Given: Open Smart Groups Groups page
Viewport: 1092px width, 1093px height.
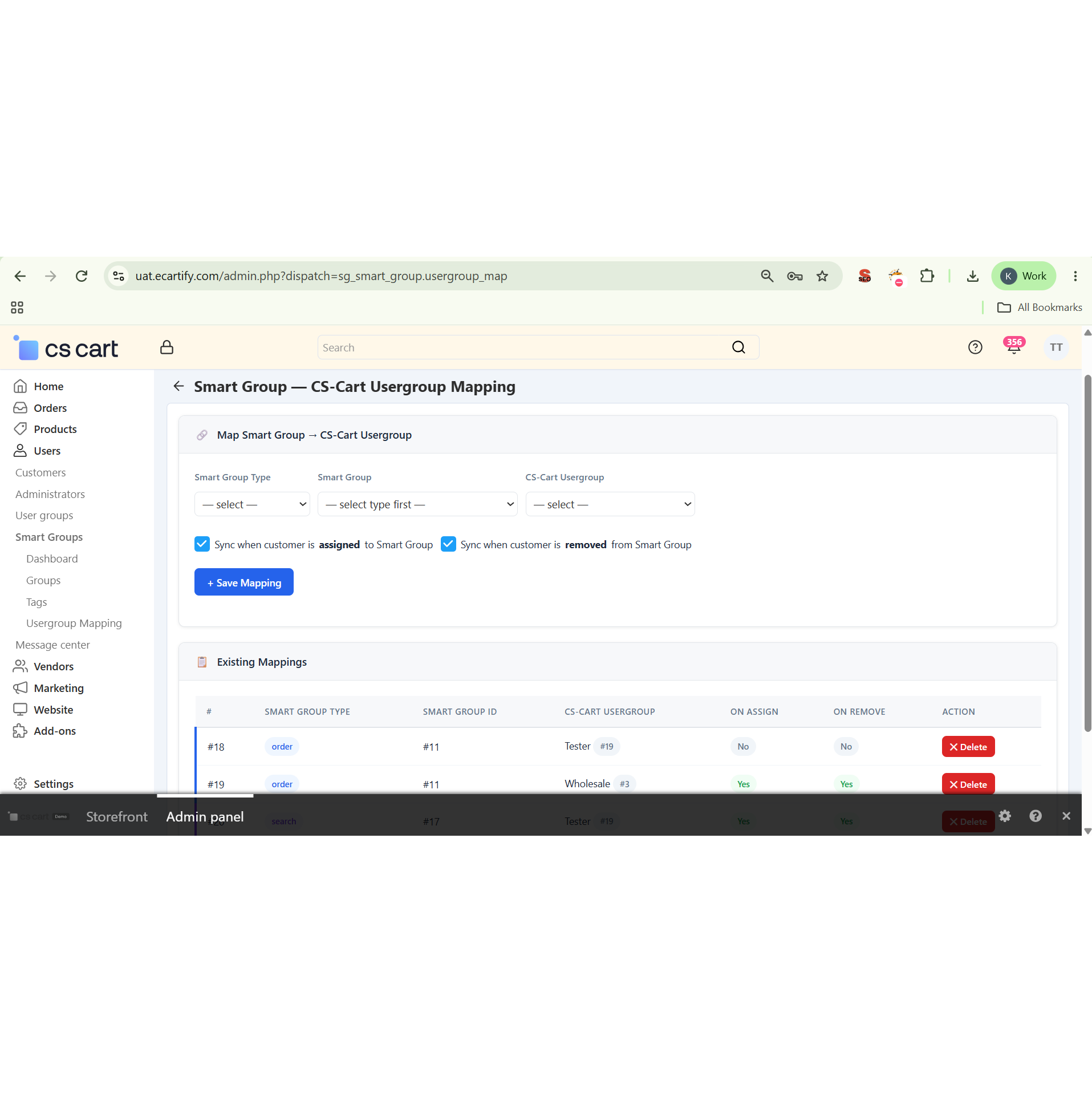Looking at the screenshot, I should (x=43, y=580).
